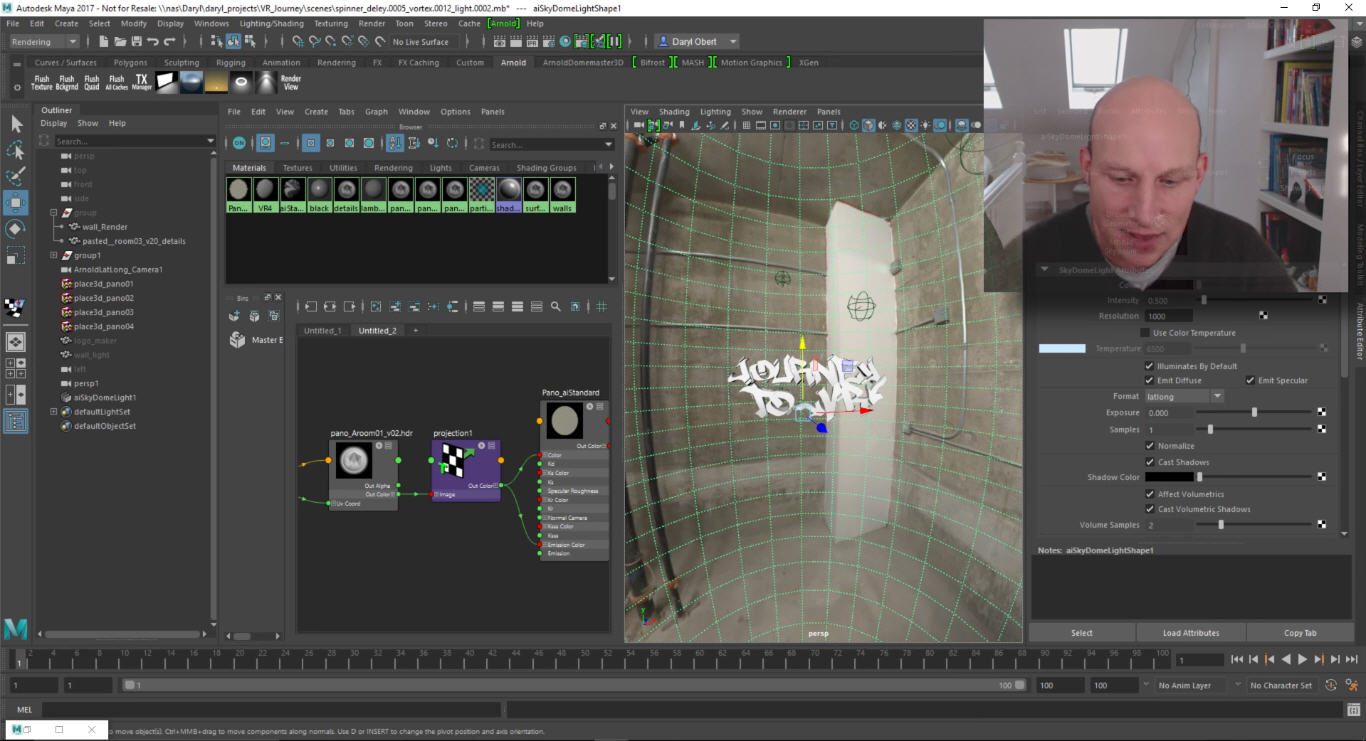Toggle the snap to grid magnet icon
This screenshot has height=741, width=1366.
297,41
